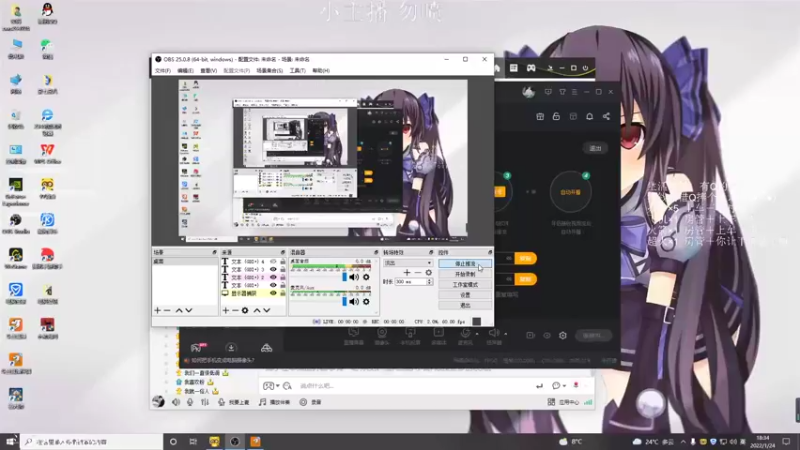Click the 工作室模式 studio mode button

[465, 285]
